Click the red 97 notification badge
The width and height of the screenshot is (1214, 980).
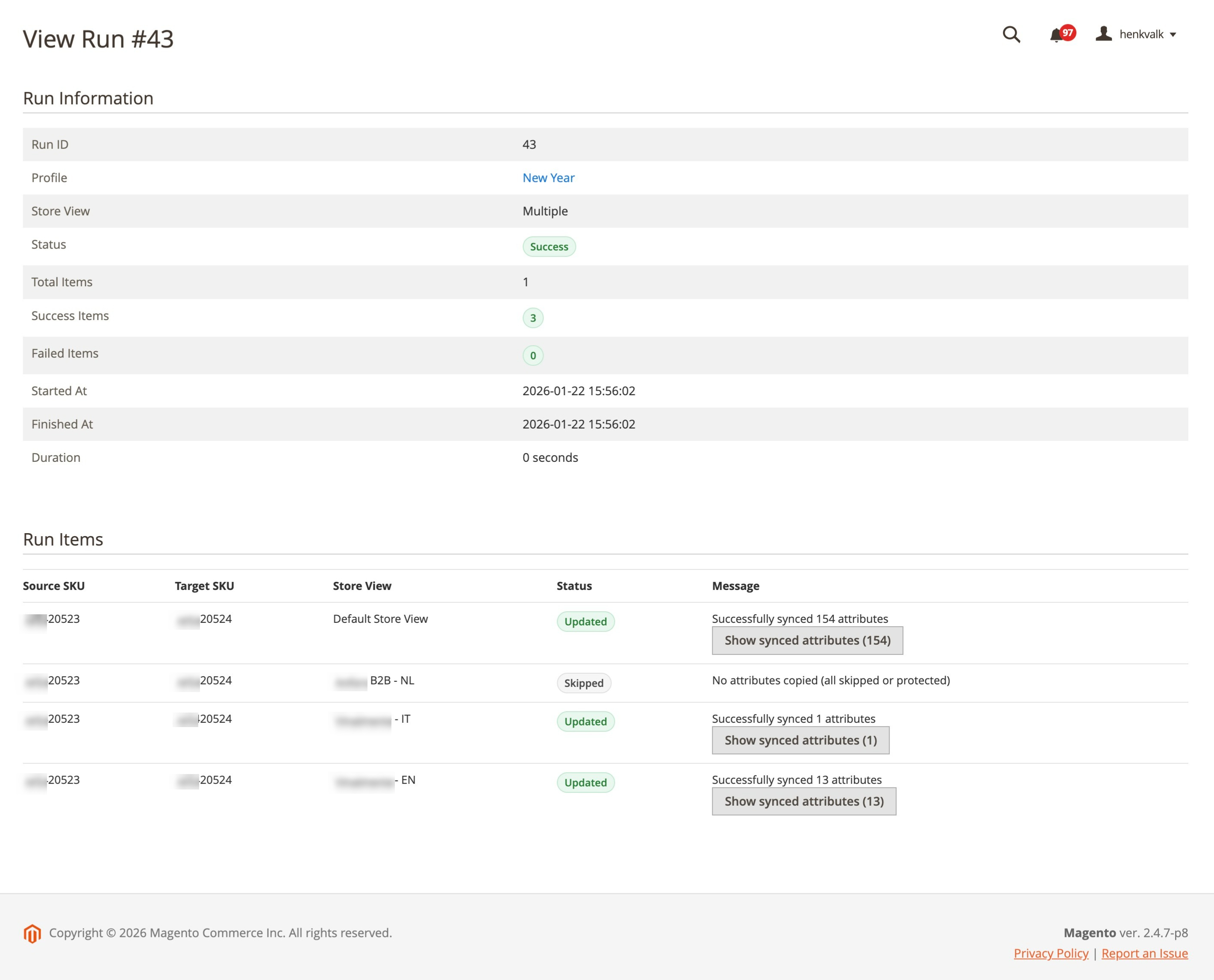pos(1067,32)
